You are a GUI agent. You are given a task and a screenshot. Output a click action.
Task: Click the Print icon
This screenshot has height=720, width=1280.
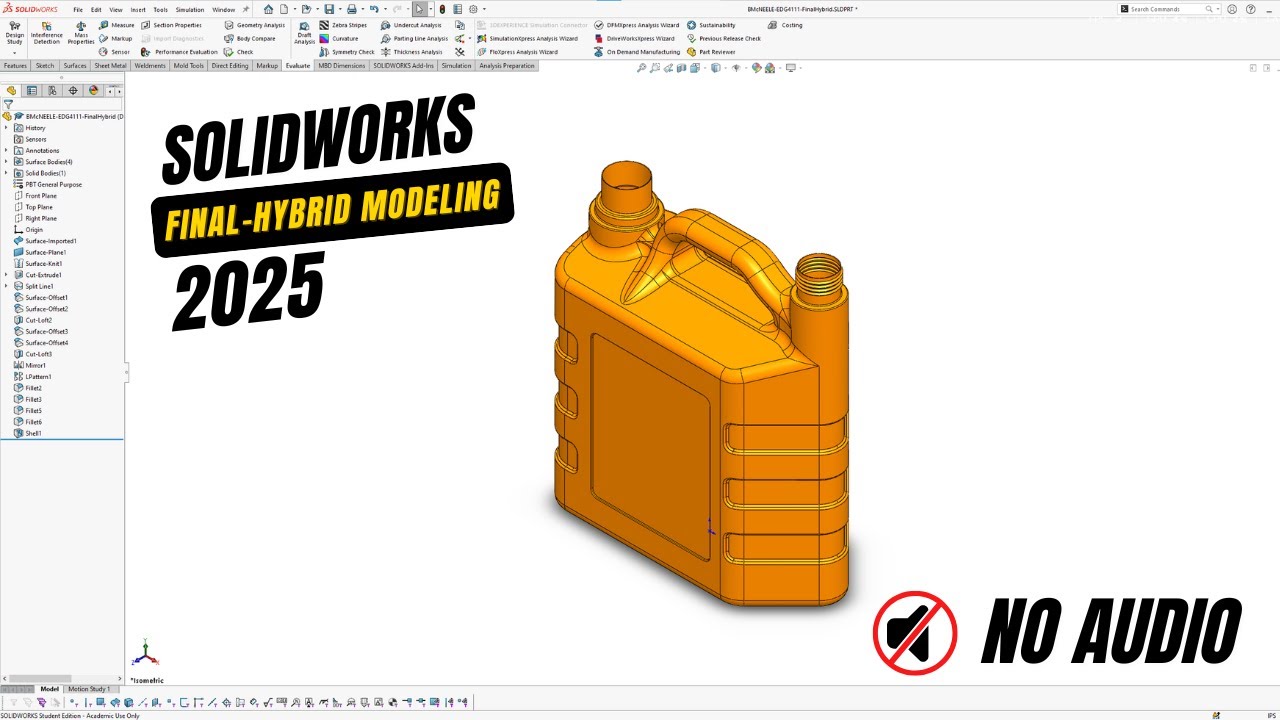pyautogui.click(x=351, y=9)
